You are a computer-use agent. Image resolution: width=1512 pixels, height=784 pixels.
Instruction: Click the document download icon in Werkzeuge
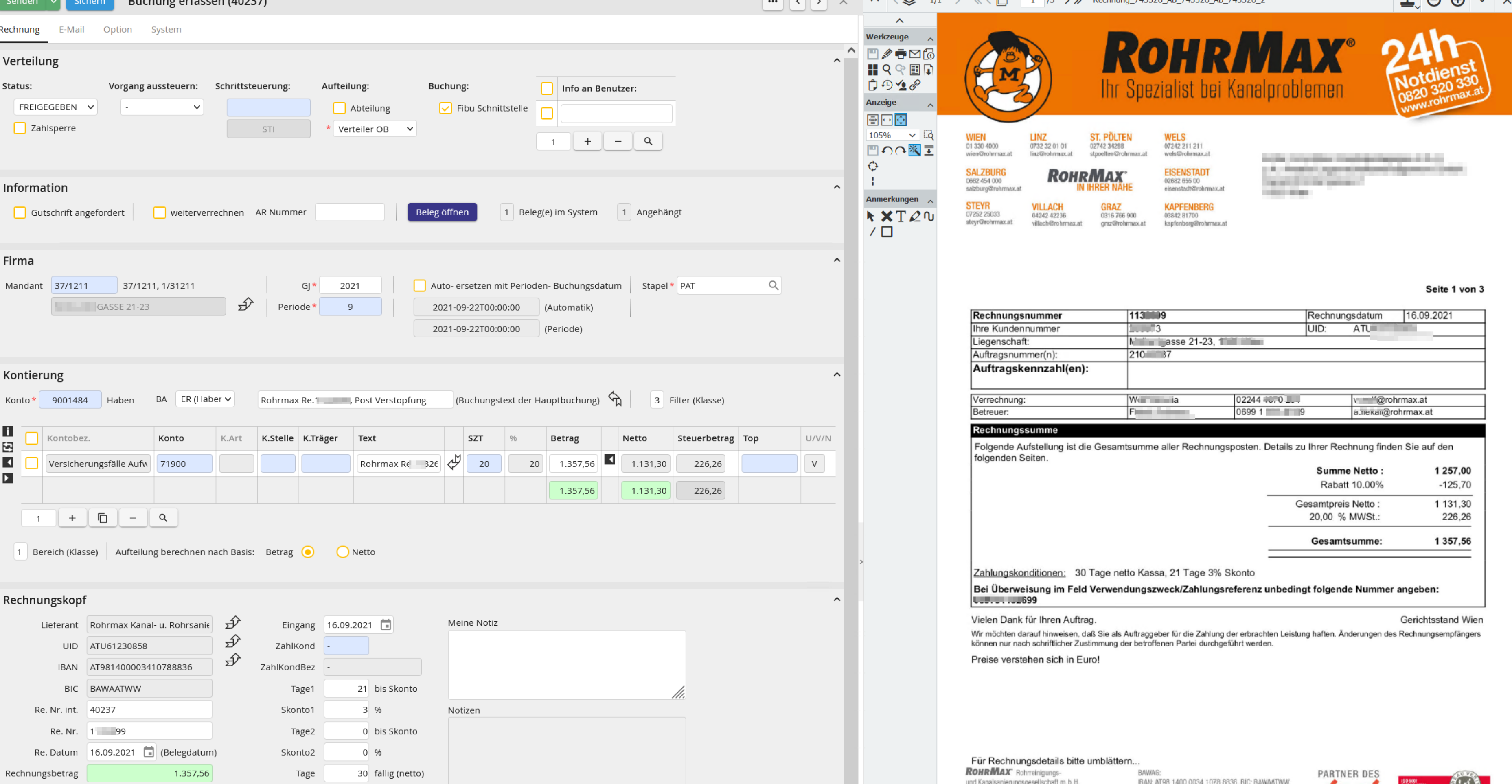click(x=929, y=70)
